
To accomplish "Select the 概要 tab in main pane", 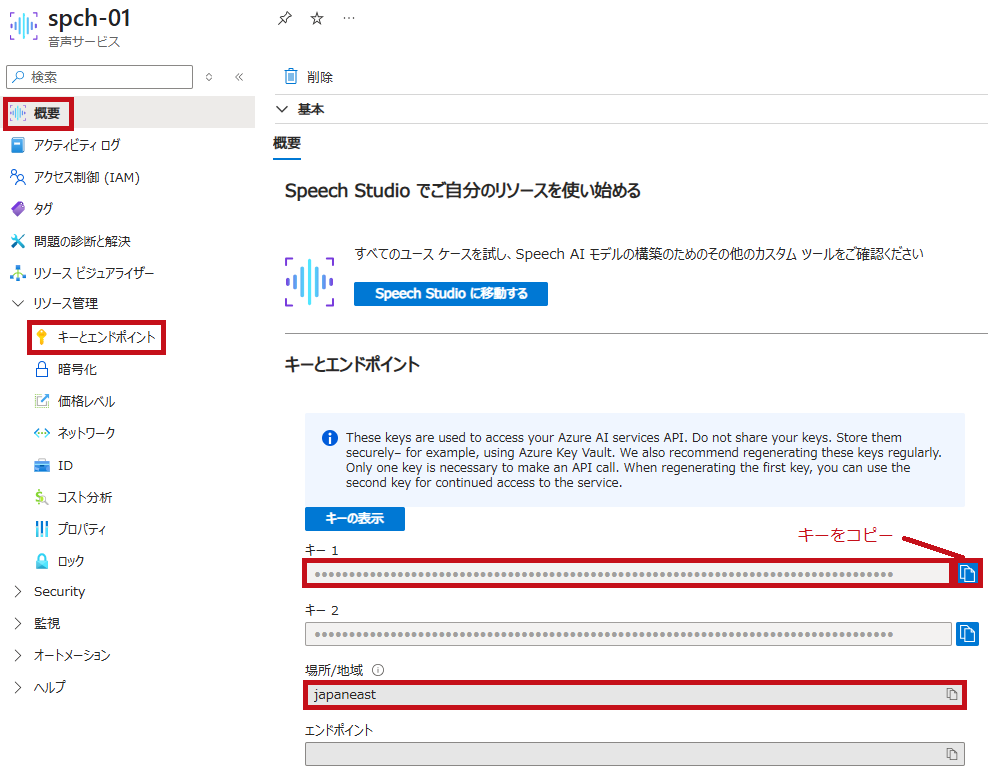I will point(287,143).
